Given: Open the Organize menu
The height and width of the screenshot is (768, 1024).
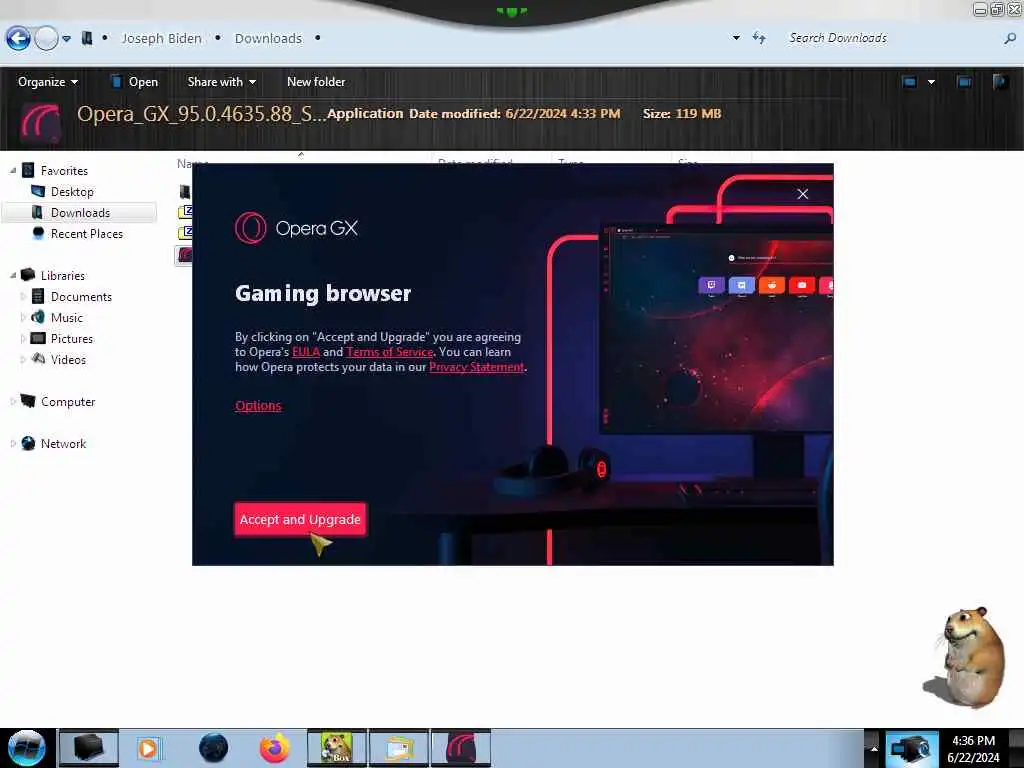Looking at the screenshot, I should [x=48, y=82].
